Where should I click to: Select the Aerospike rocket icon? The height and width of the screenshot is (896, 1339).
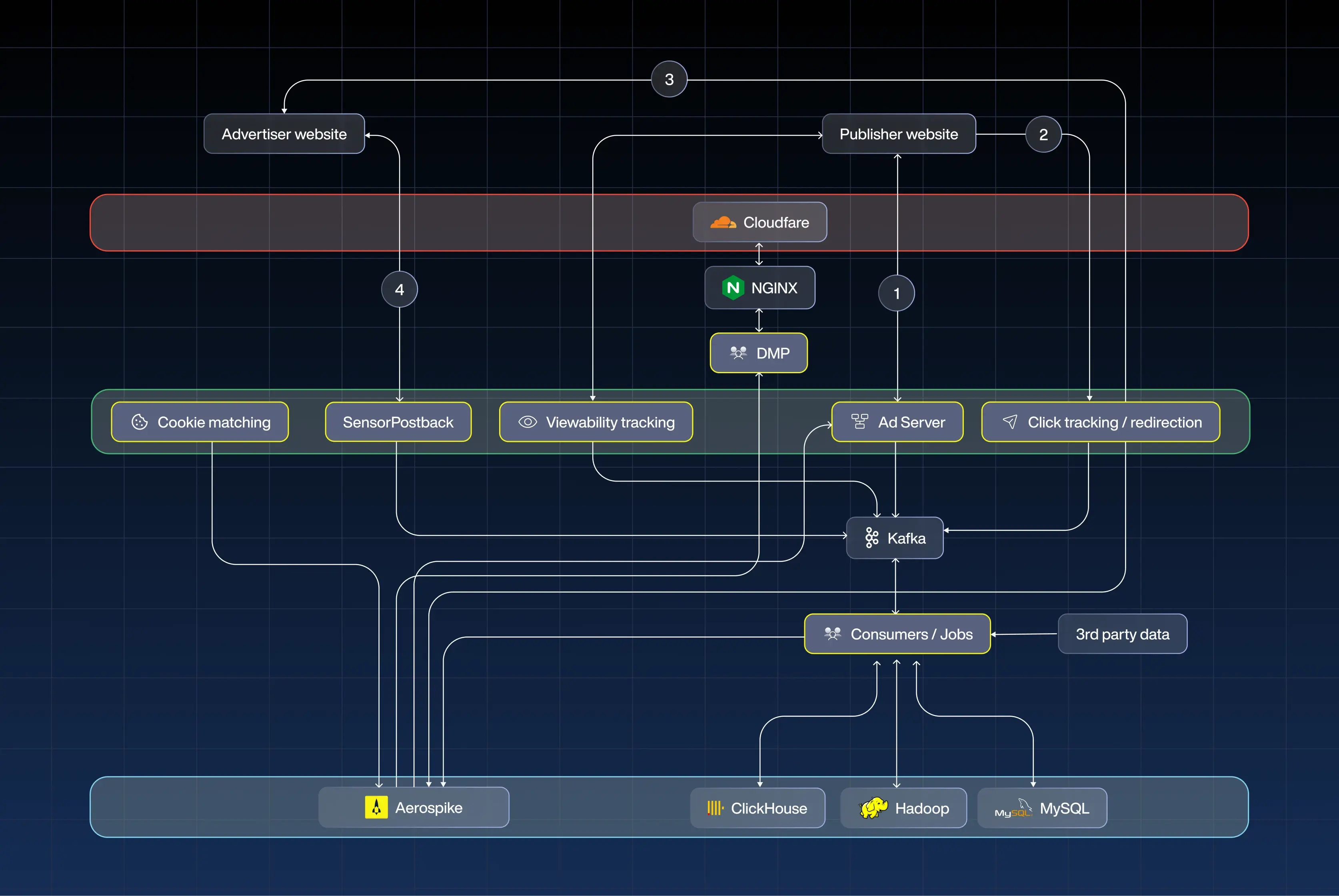[x=376, y=808]
